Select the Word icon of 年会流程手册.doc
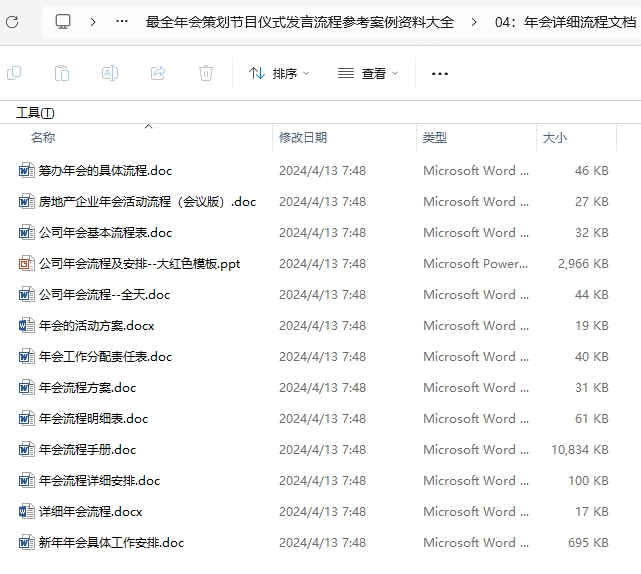The width and height of the screenshot is (641, 574). 26,450
